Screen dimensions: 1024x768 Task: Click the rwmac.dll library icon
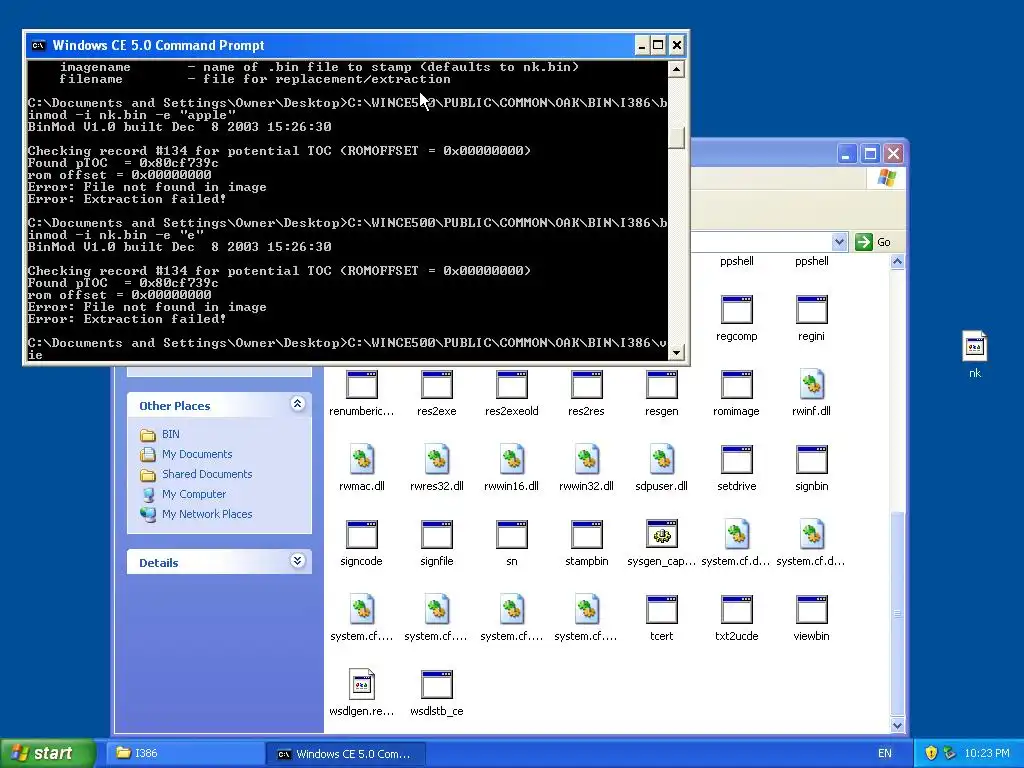click(362, 460)
